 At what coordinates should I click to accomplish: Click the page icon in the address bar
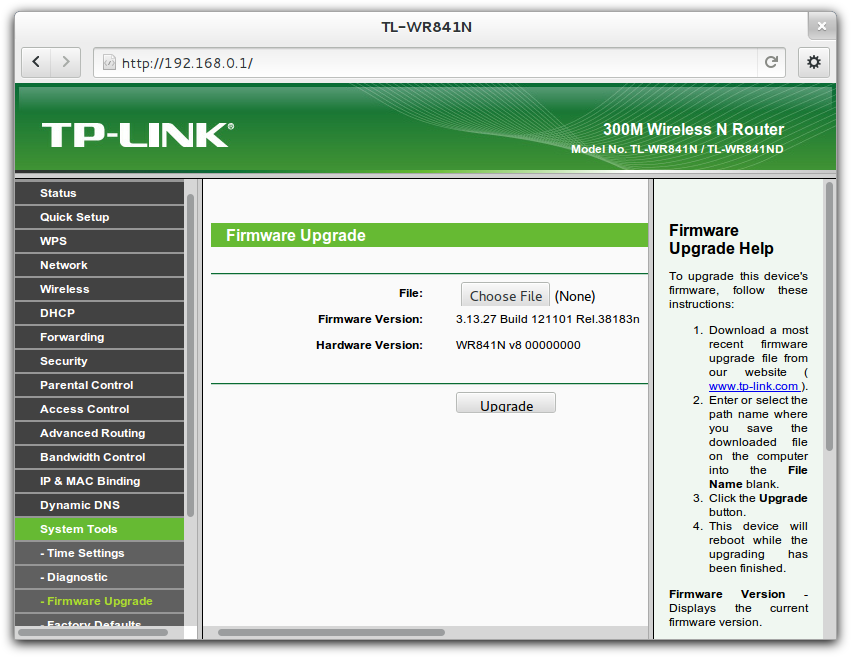tap(109, 62)
